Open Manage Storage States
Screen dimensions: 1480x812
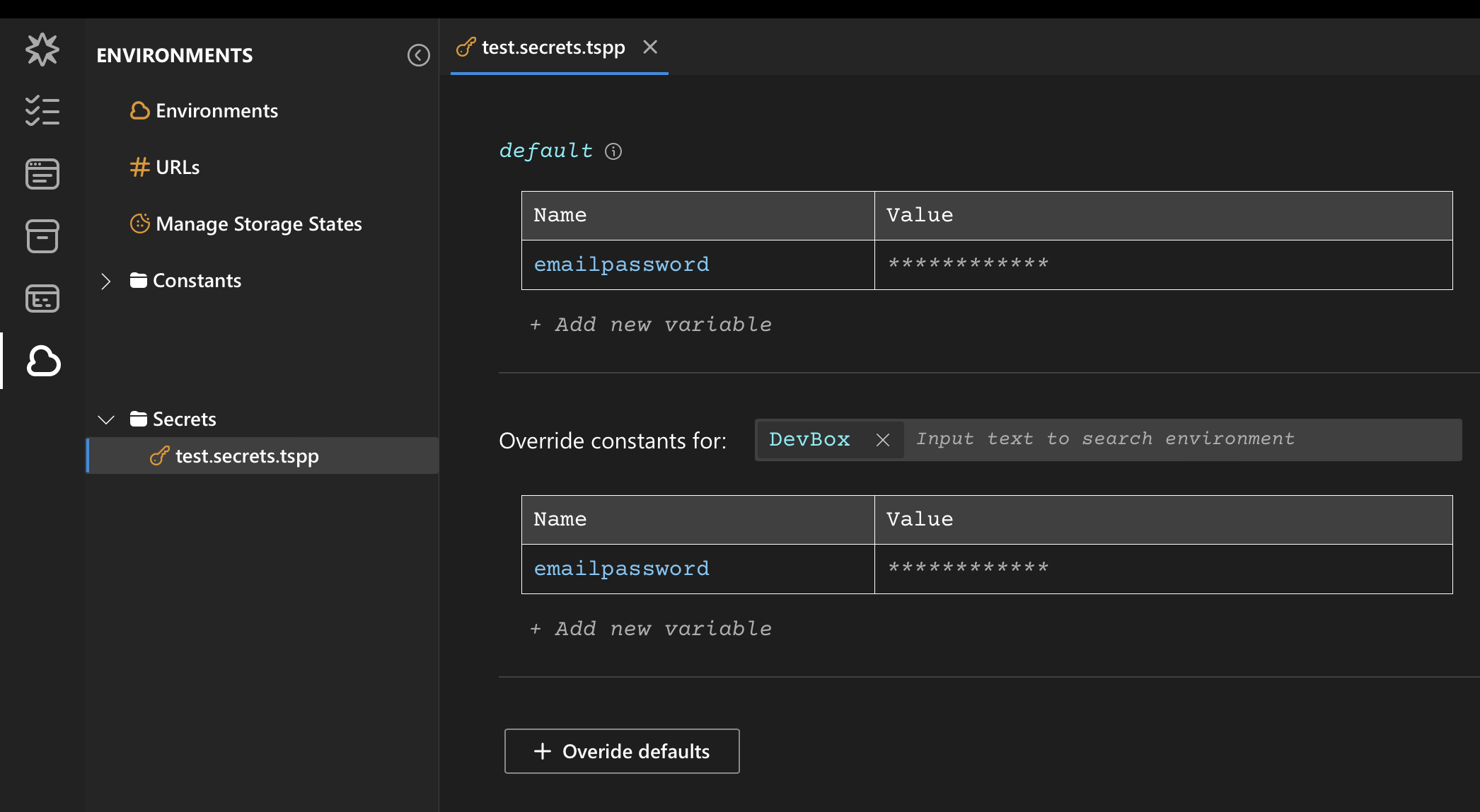[x=258, y=224]
